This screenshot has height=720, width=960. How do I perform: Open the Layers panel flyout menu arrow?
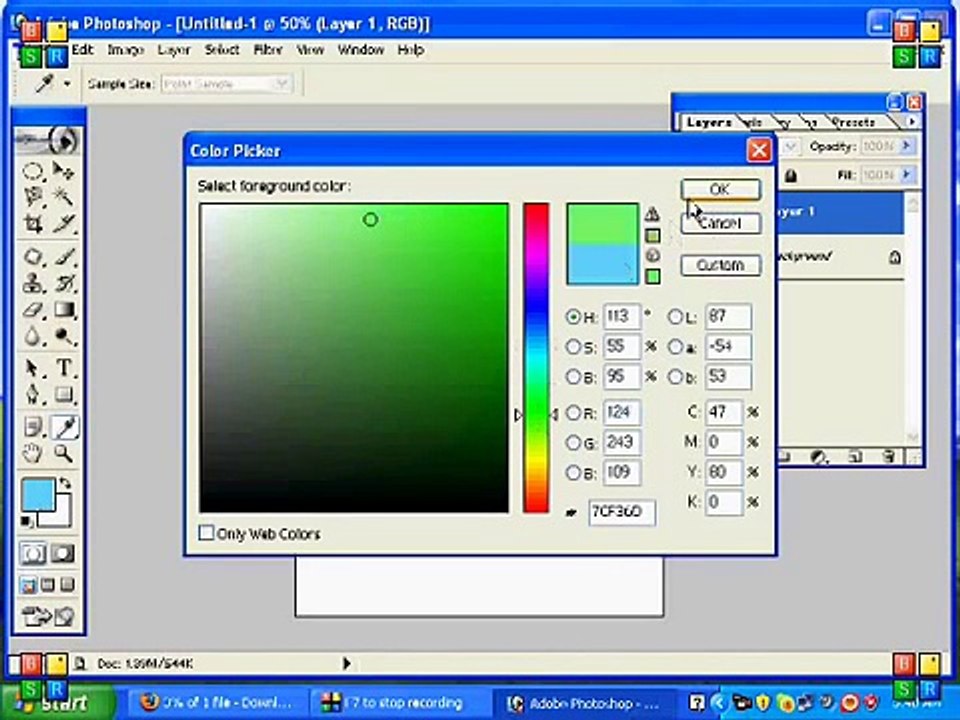(912, 122)
